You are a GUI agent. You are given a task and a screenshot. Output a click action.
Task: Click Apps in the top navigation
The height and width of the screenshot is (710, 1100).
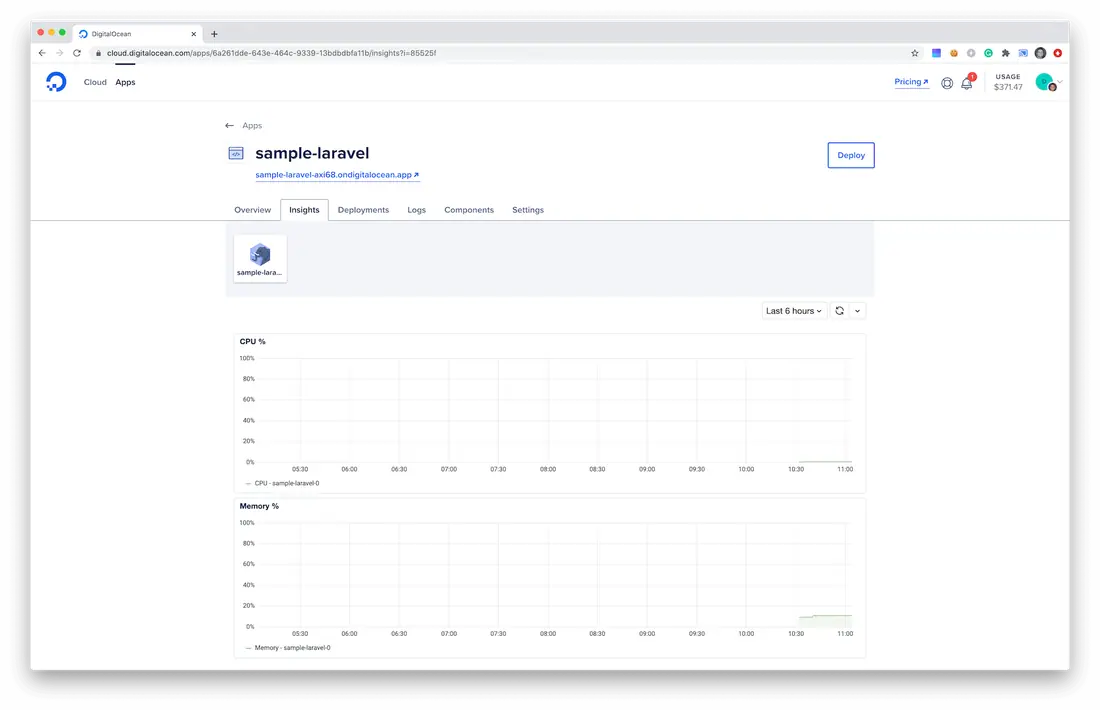click(126, 82)
